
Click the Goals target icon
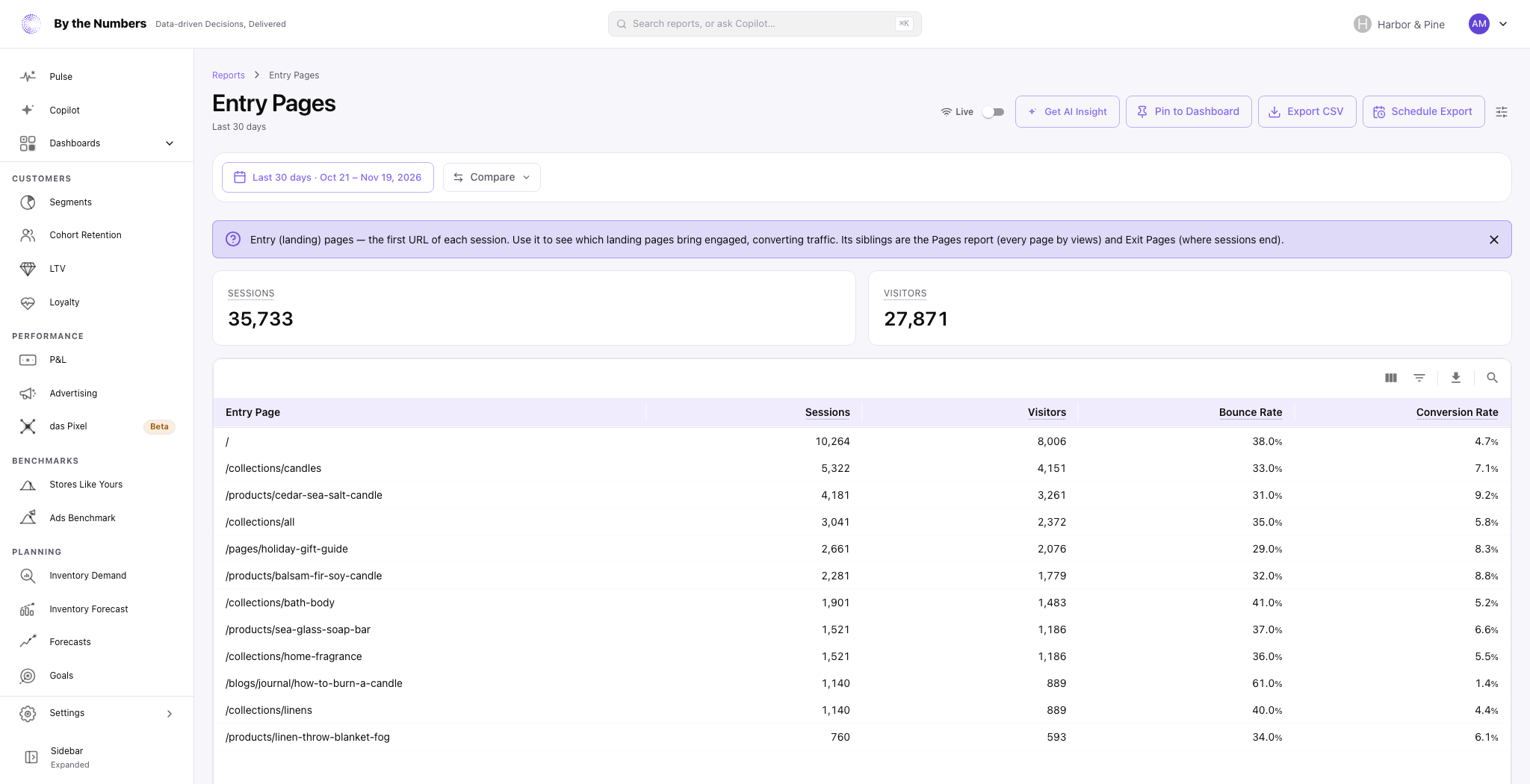coord(28,676)
